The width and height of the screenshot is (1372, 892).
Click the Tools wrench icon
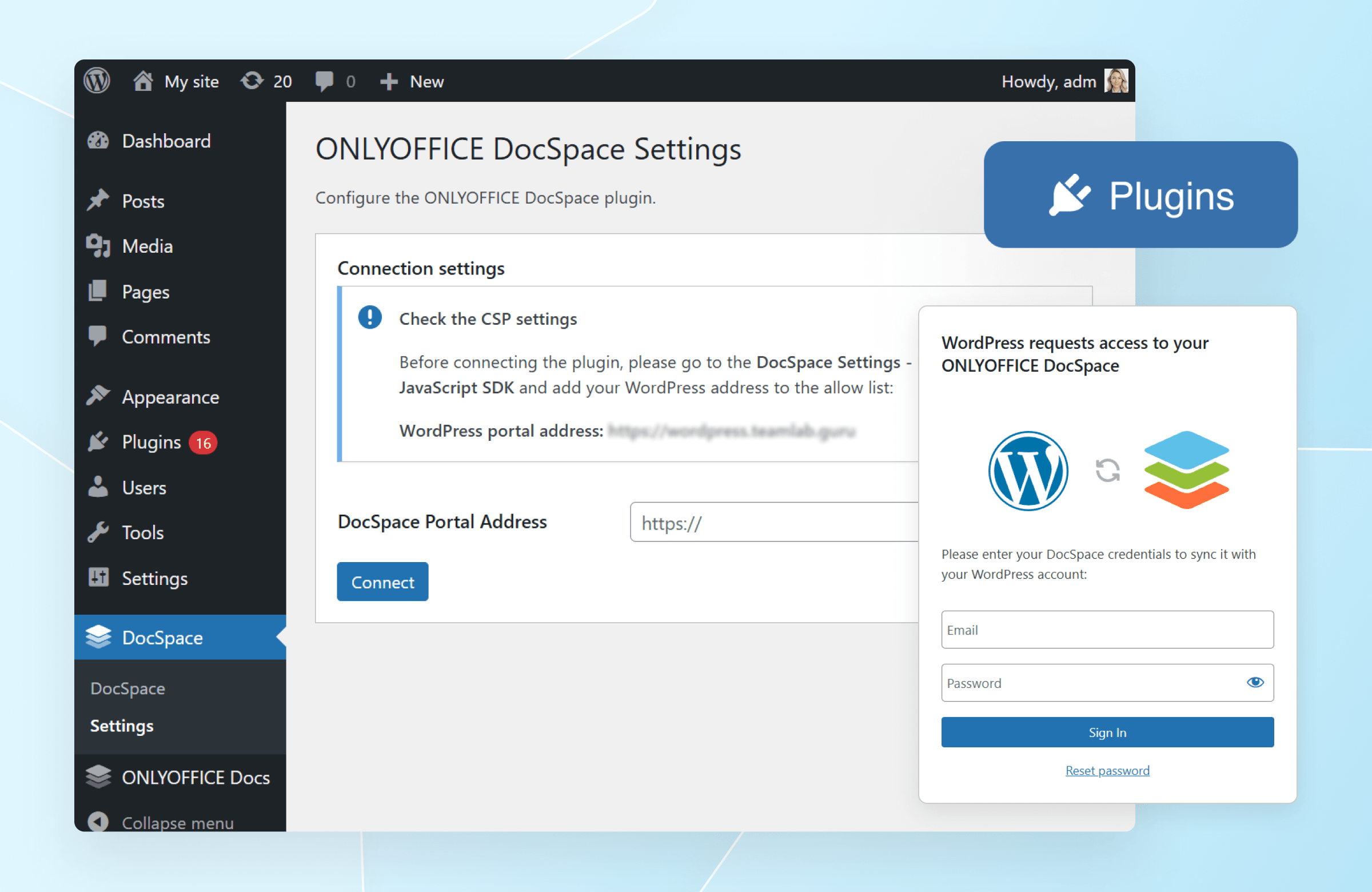(x=98, y=532)
